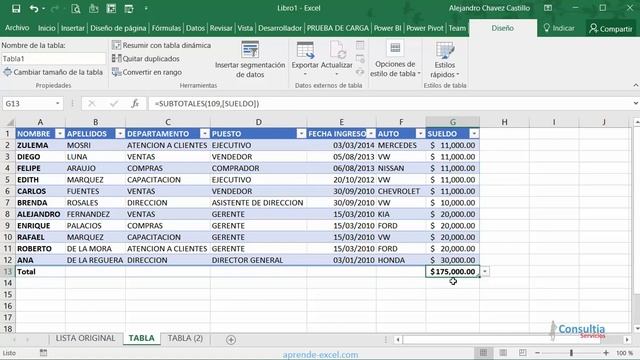Click the macro recording icon in status bar
The width and height of the screenshot is (640, 360).
point(43,353)
